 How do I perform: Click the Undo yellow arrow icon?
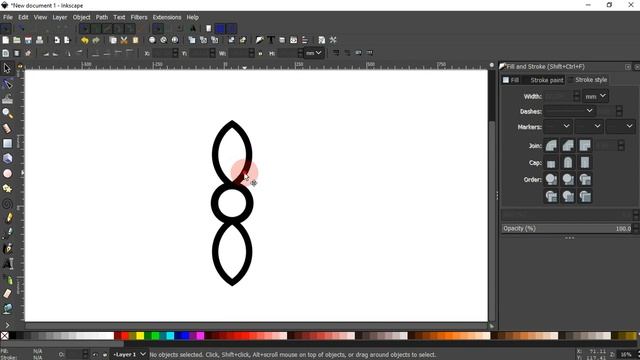click(x=84, y=40)
